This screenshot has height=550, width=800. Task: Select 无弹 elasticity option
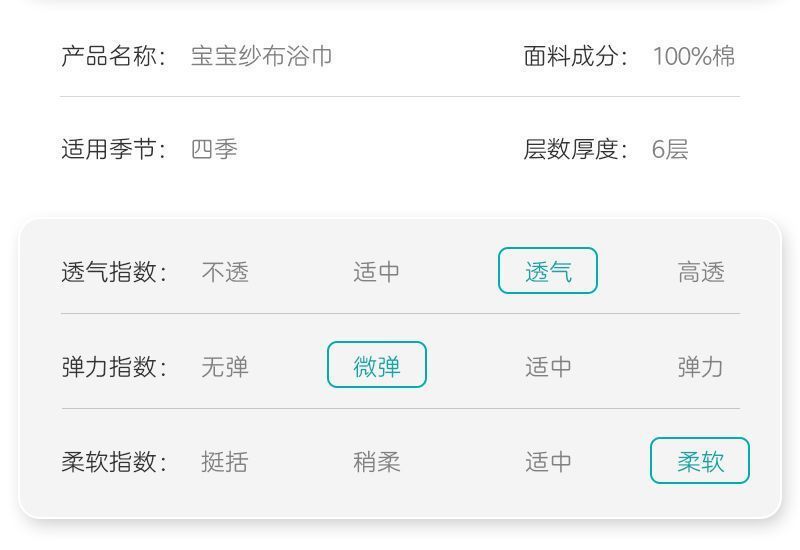[225, 367]
